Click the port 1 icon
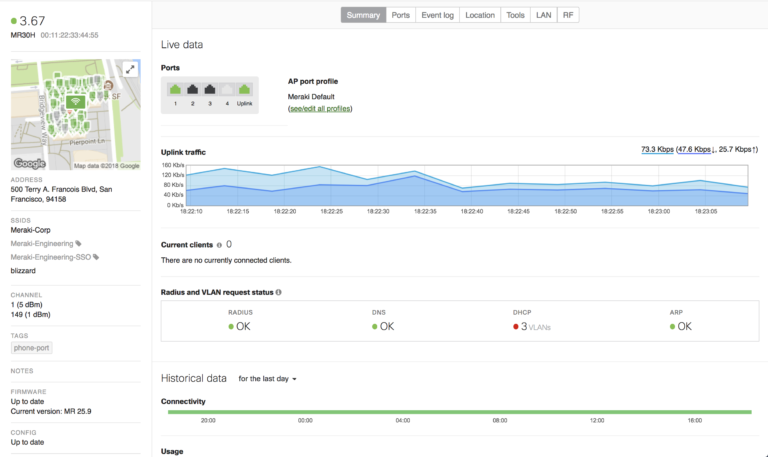This screenshot has height=457, width=768. tap(174, 91)
